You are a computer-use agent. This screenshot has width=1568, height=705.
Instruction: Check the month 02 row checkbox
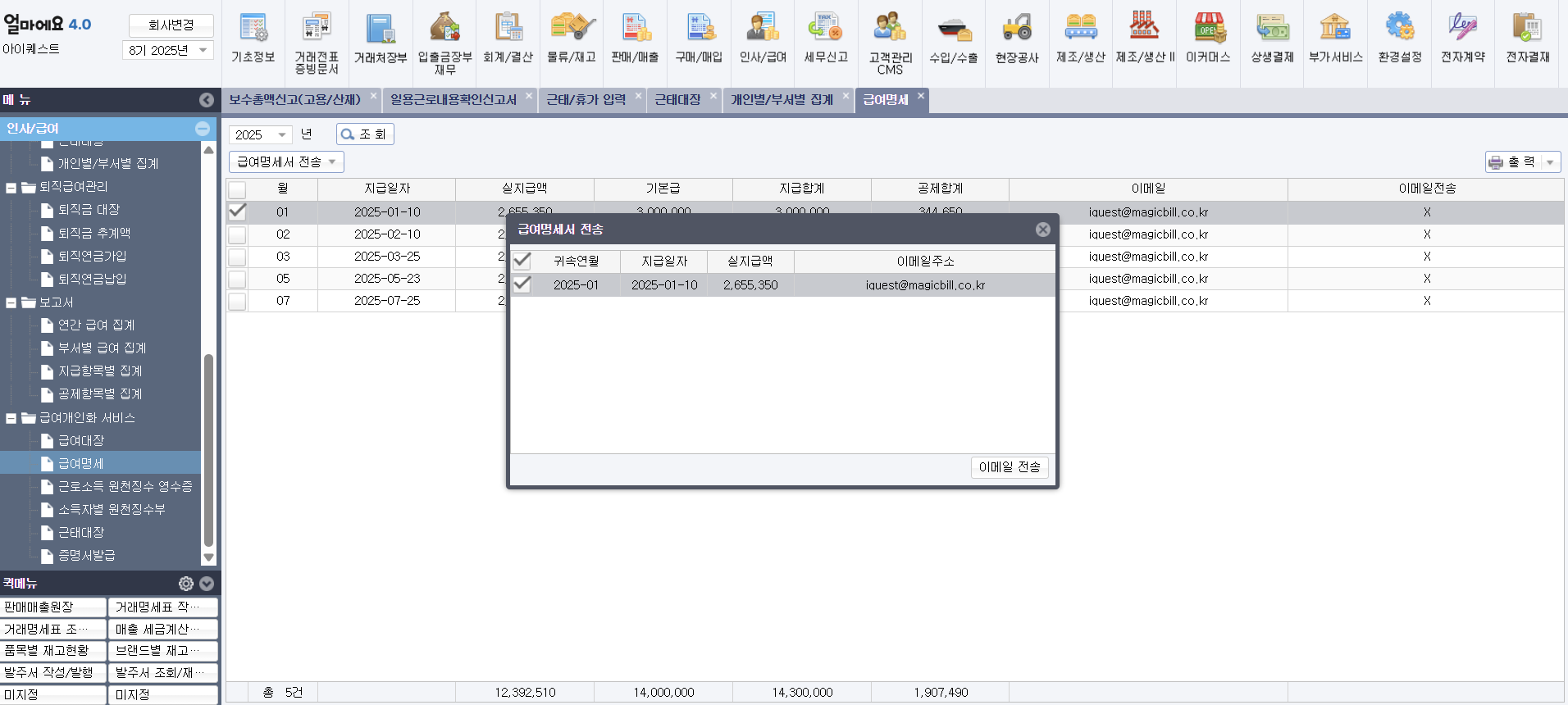coord(237,234)
